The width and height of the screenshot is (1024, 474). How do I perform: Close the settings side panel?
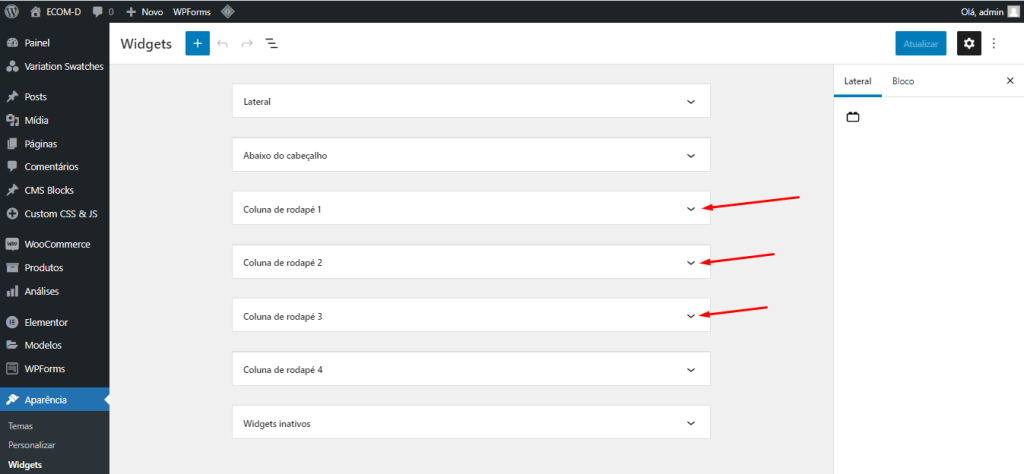coord(1010,81)
